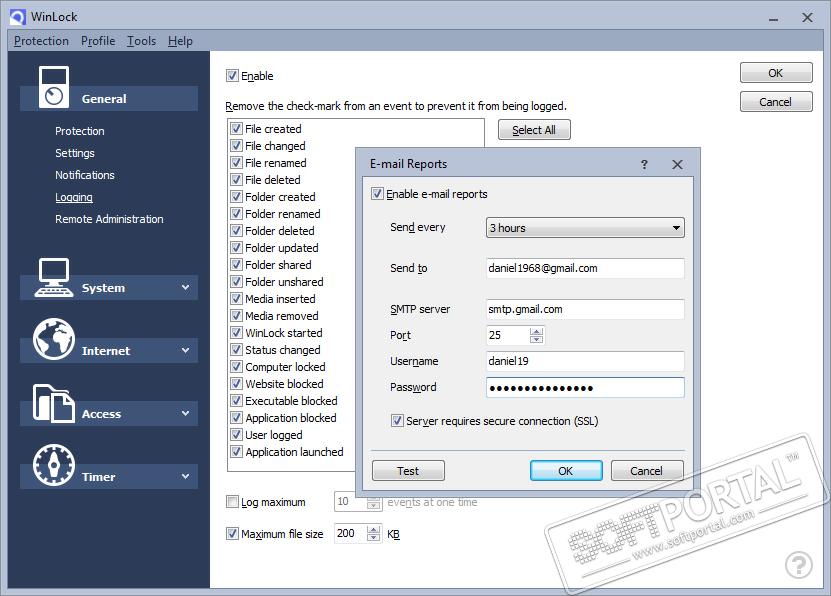Click the Username field

pos(585,361)
